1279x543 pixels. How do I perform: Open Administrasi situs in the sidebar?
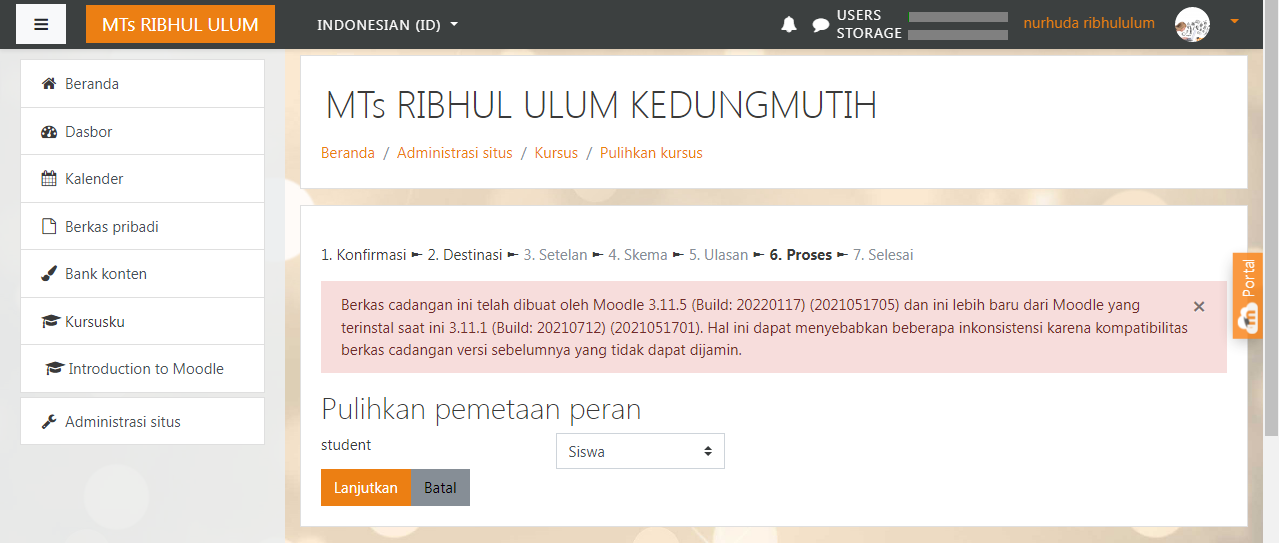[x=142, y=422]
